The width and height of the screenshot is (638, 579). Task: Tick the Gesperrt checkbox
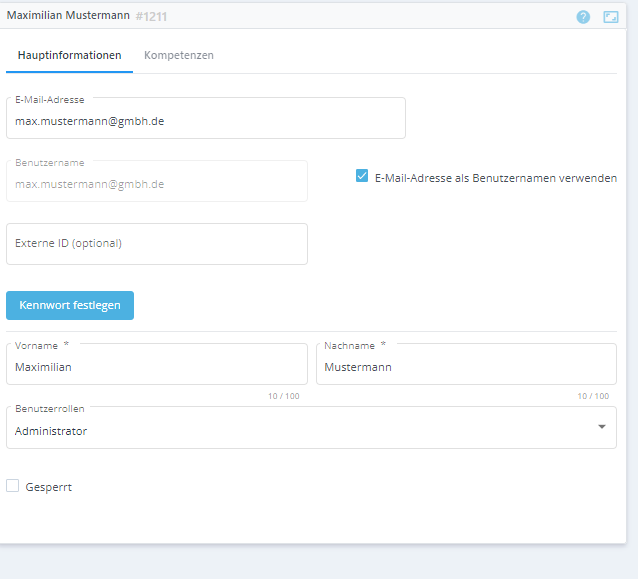pyautogui.click(x=13, y=486)
